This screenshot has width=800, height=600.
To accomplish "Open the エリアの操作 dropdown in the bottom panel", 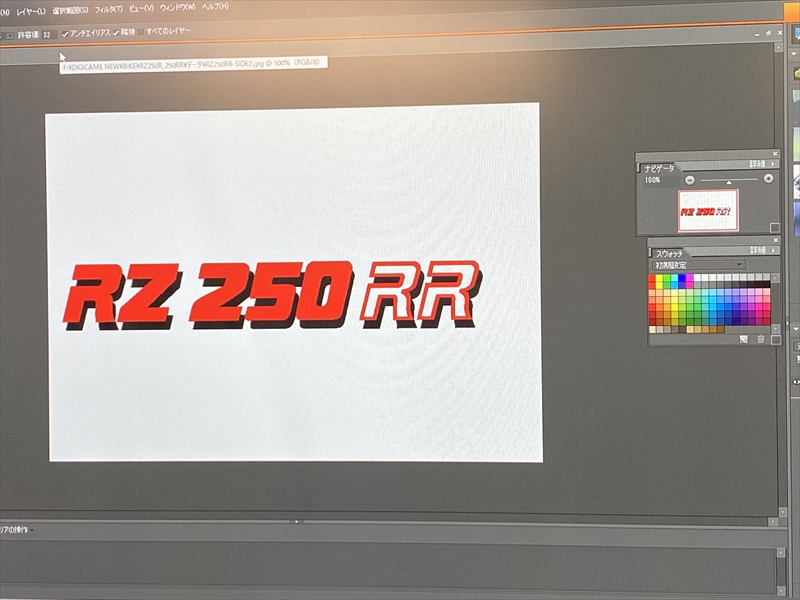I will tap(17, 530).
